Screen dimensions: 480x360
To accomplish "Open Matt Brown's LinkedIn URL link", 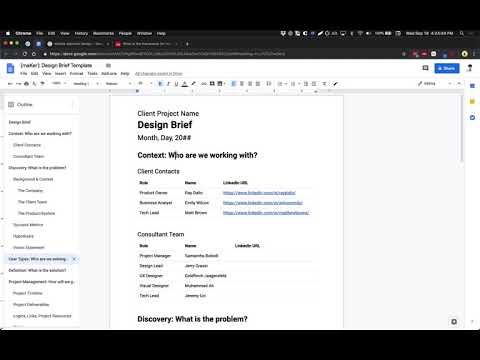I will [266, 213].
